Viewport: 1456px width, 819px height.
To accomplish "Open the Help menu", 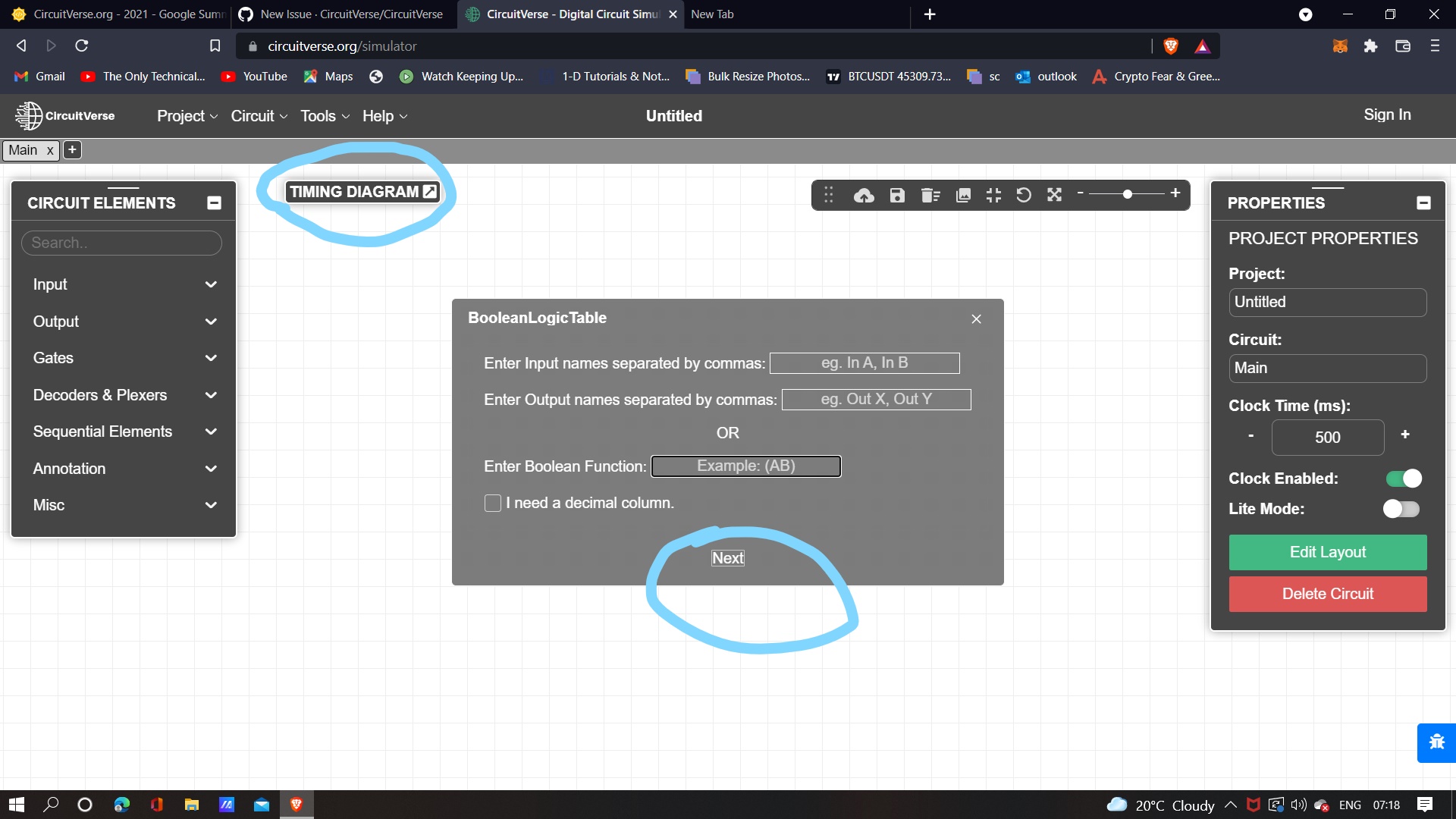I will tap(384, 116).
